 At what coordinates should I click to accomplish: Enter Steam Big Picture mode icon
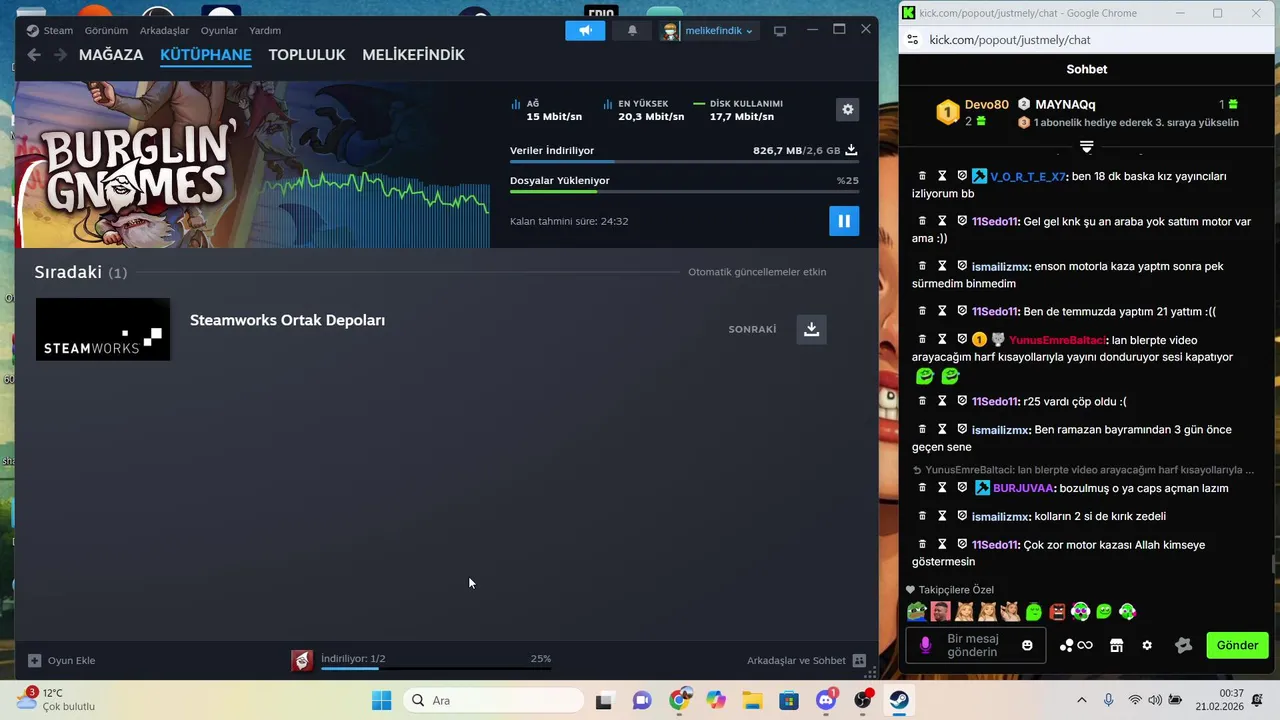(x=780, y=31)
